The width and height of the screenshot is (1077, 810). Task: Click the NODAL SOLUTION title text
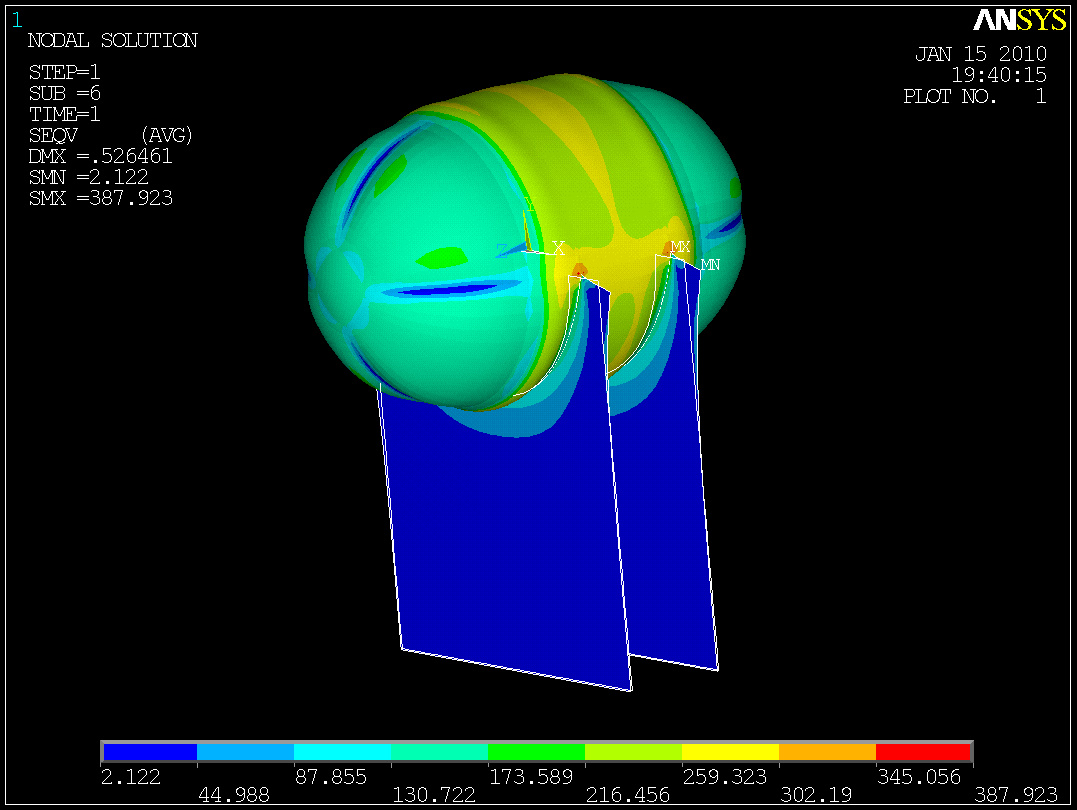pyautogui.click(x=112, y=41)
